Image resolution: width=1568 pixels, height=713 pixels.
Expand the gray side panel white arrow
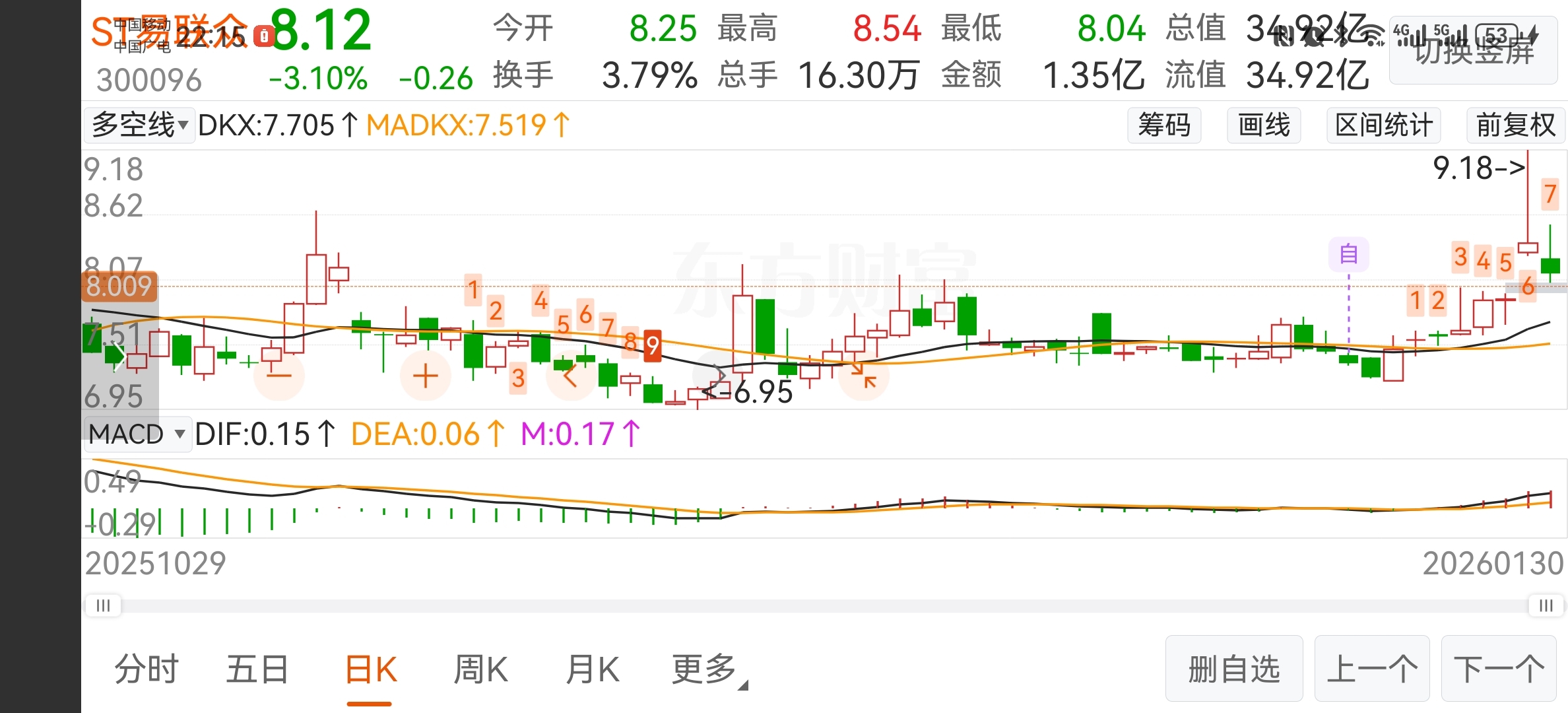119,355
